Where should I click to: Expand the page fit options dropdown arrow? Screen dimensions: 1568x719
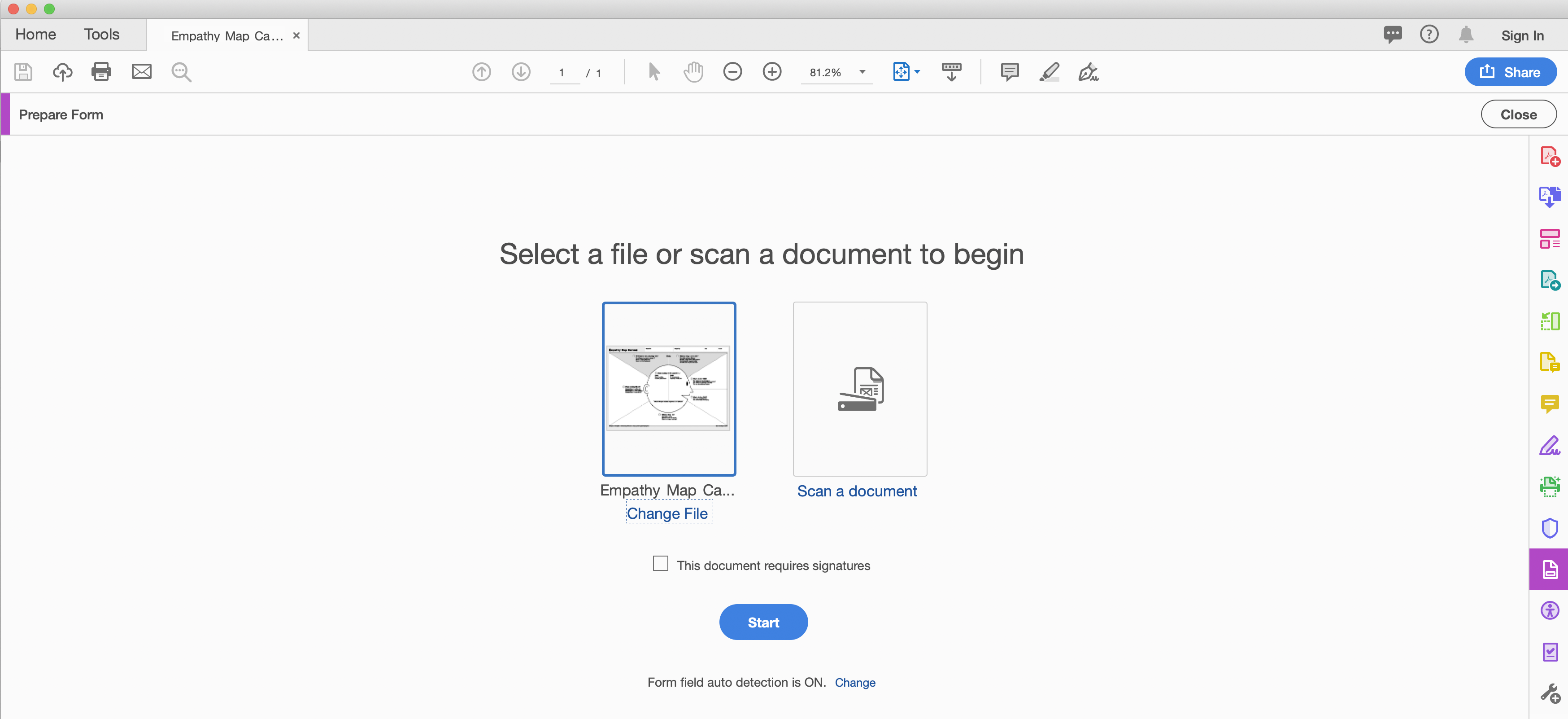917,72
